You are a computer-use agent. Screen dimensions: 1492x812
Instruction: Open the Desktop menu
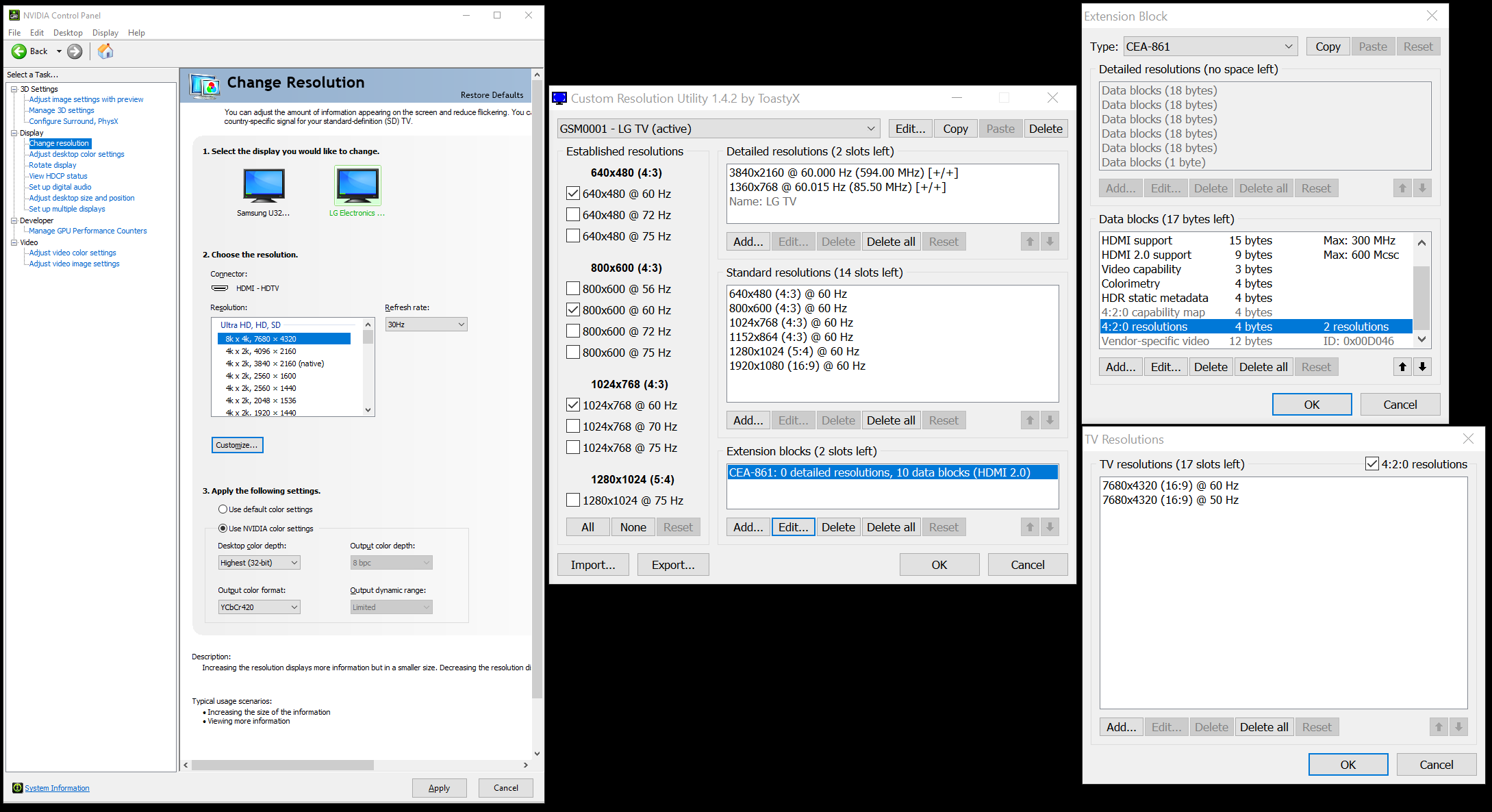point(68,33)
